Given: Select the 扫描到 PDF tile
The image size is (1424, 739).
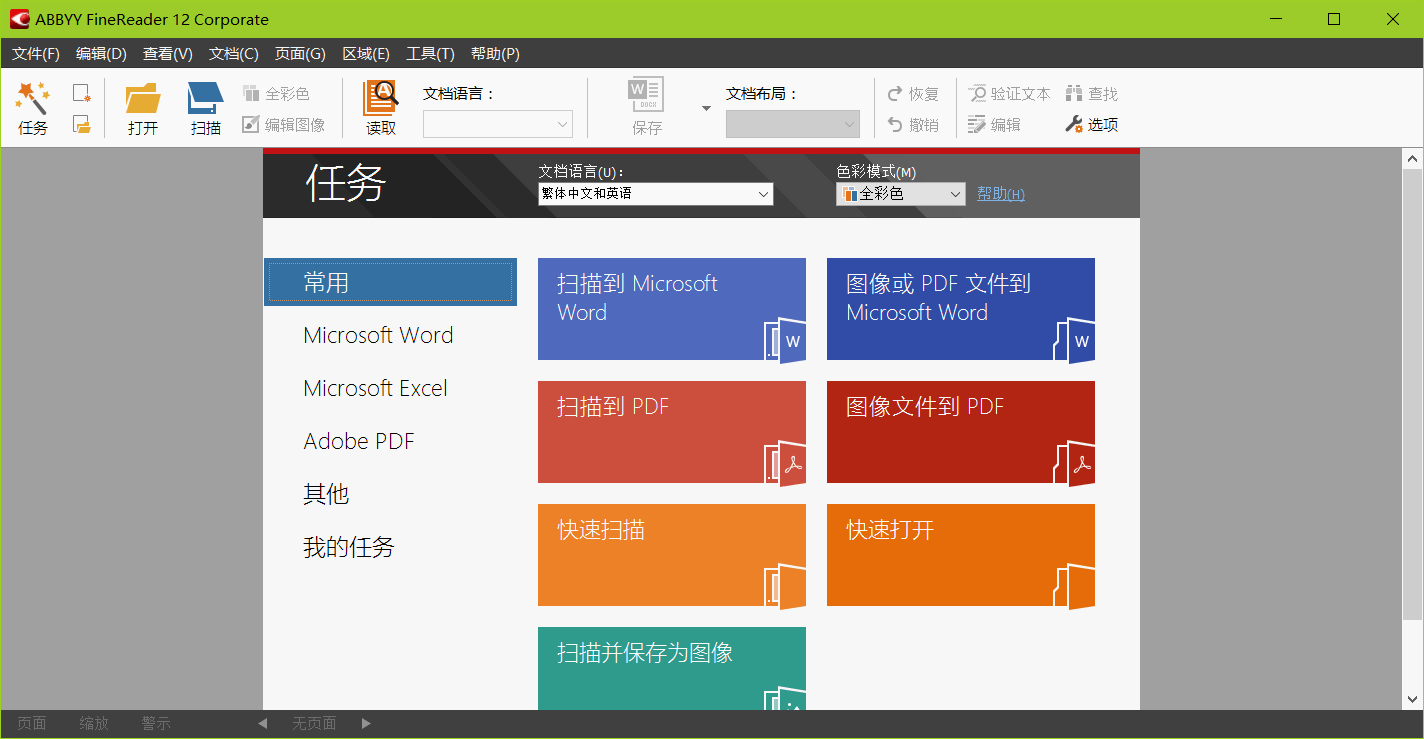Looking at the screenshot, I should [671, 432].
